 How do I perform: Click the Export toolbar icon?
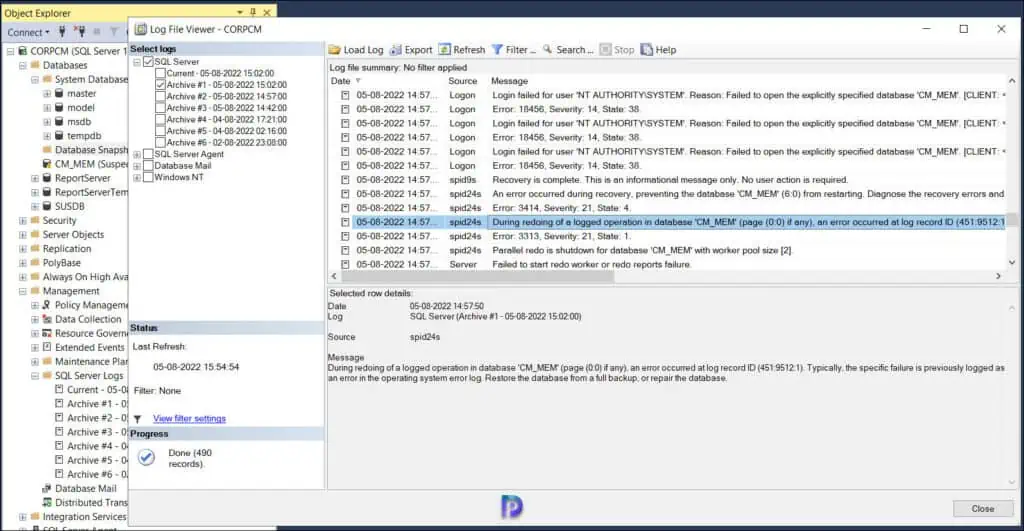point(396,50)
